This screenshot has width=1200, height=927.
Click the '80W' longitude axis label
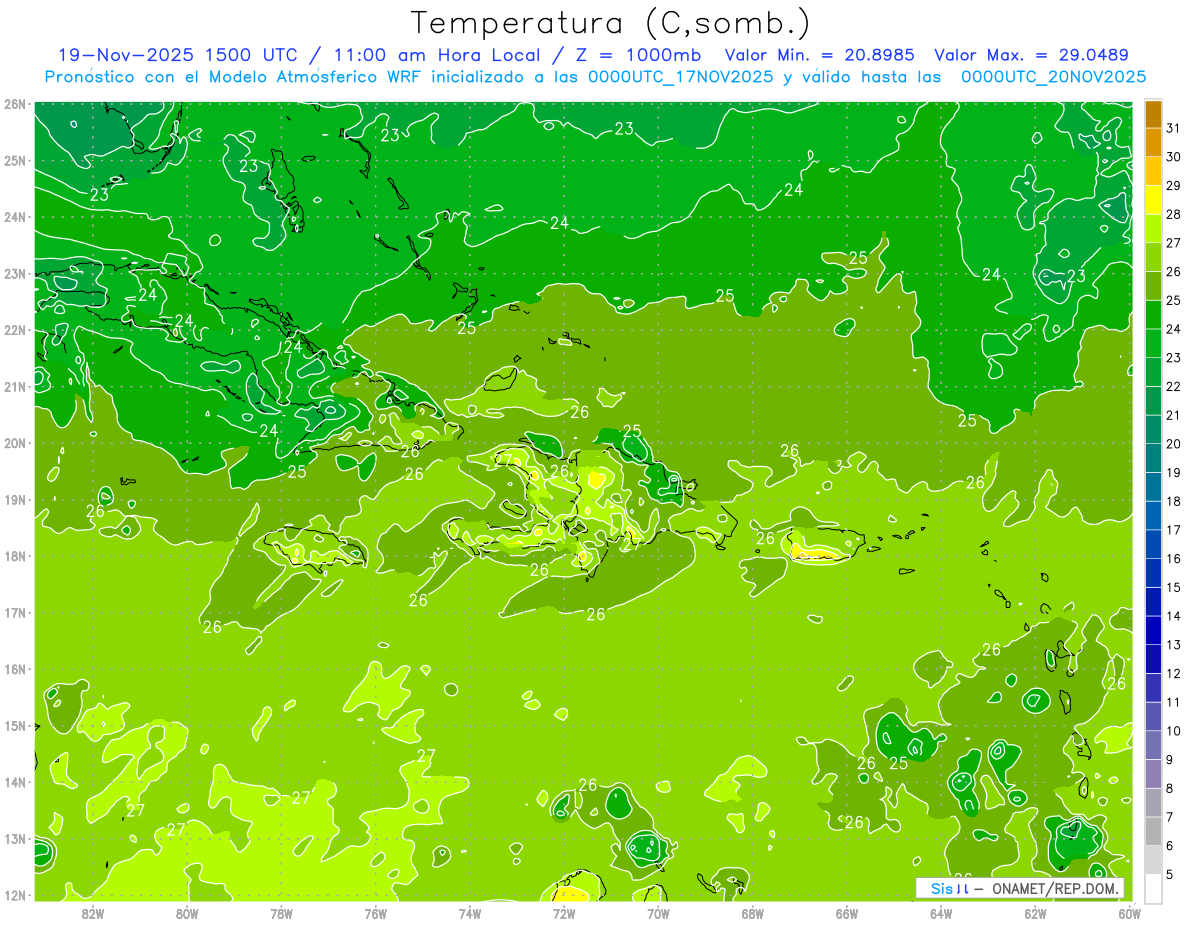[187, 913]
